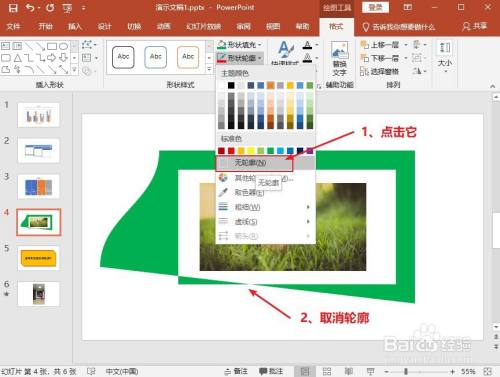Pick orange theme color swatch
Viewport: 500px width, 377px height.
(270, 85)
